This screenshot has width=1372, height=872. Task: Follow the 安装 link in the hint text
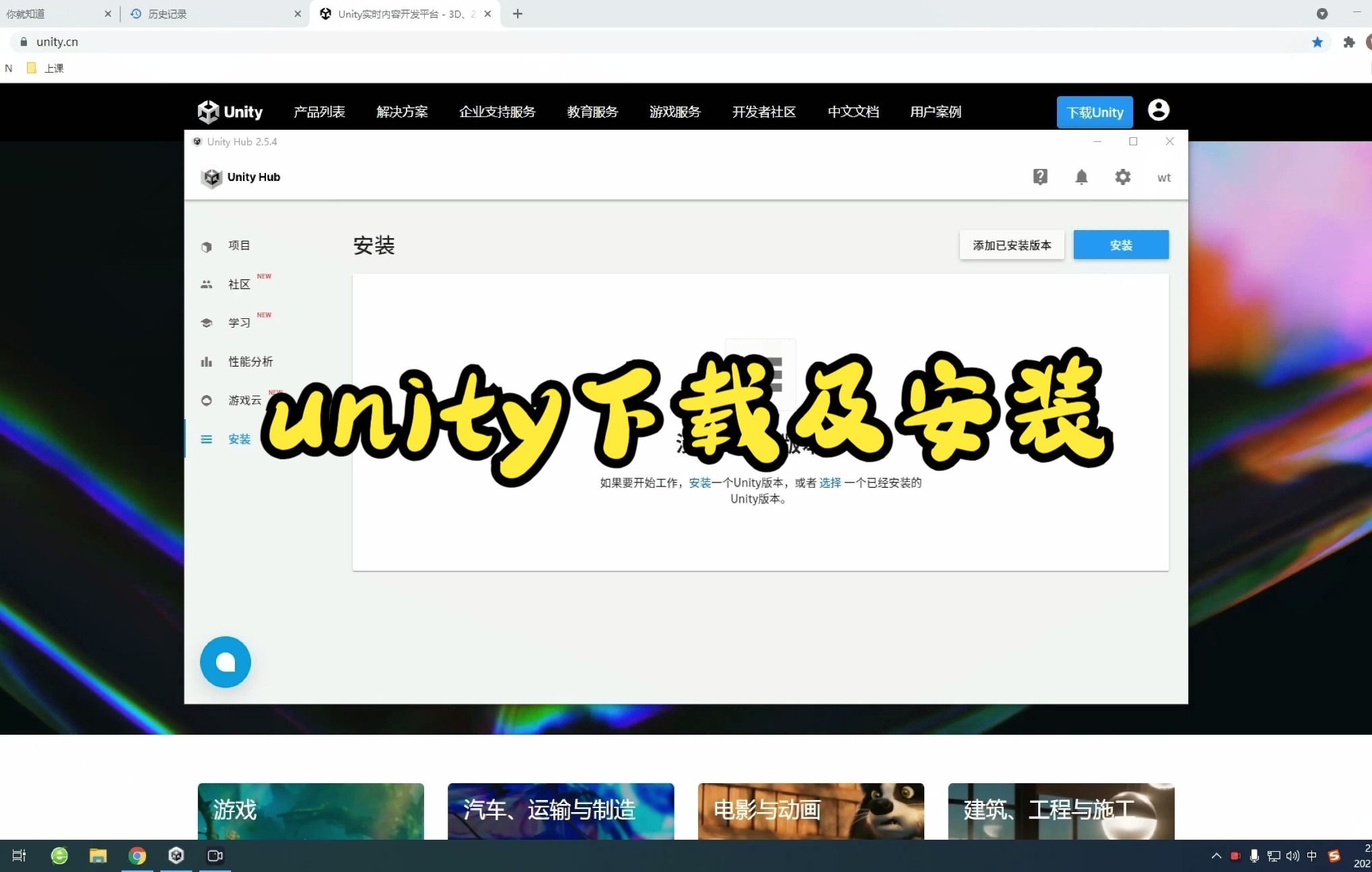pyautogui.click(x=700, y=482)
